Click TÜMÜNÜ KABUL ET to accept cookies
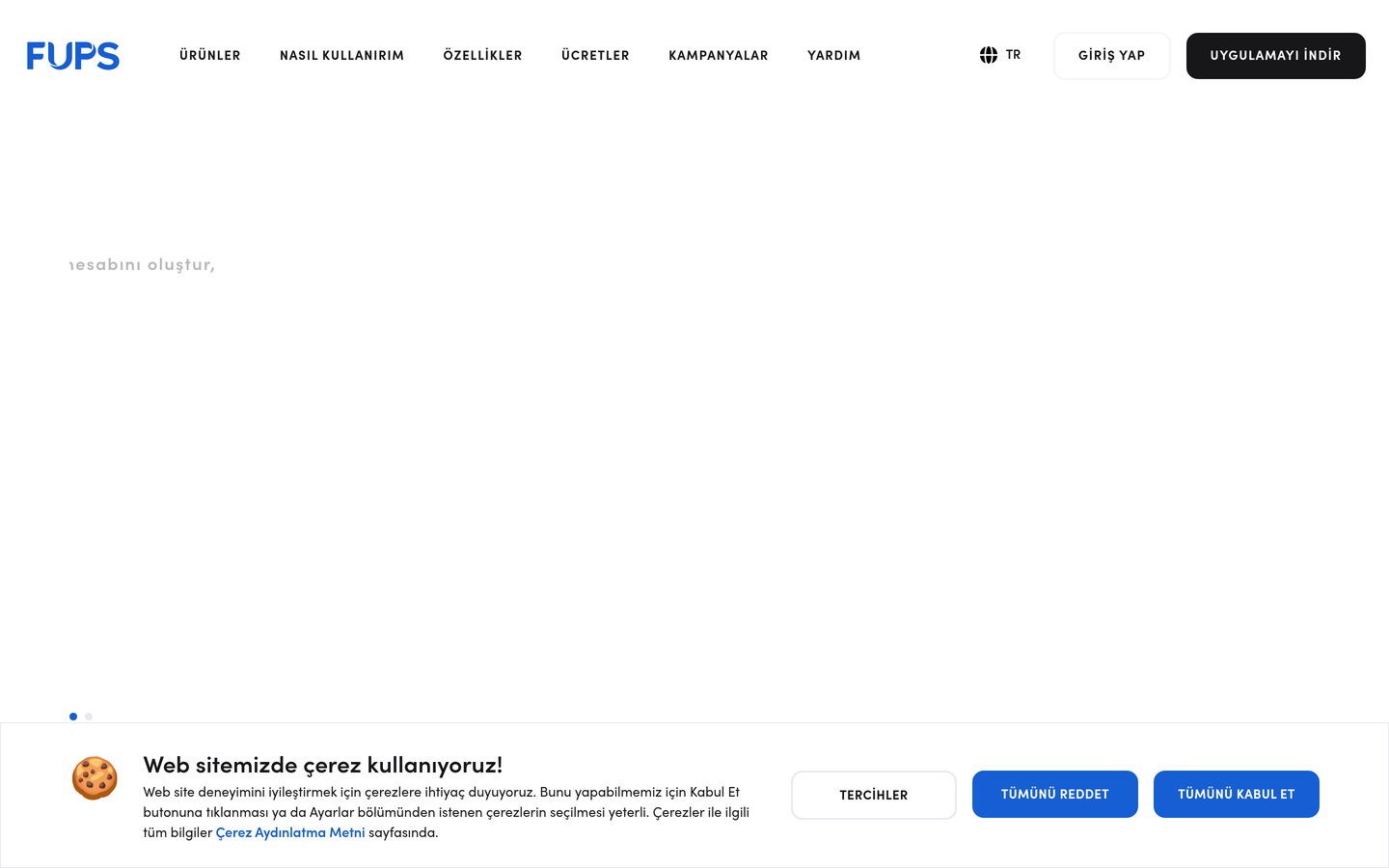This screenshot has height=868, width=1389. click(x=1237, y=794)
